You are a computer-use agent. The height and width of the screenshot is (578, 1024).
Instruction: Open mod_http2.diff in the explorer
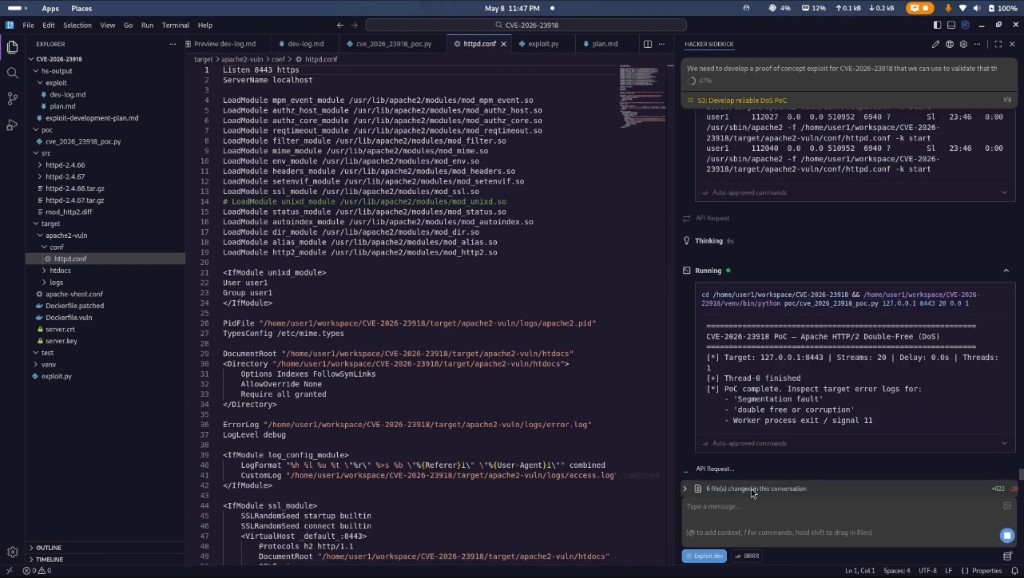click(x=69, y=212)
